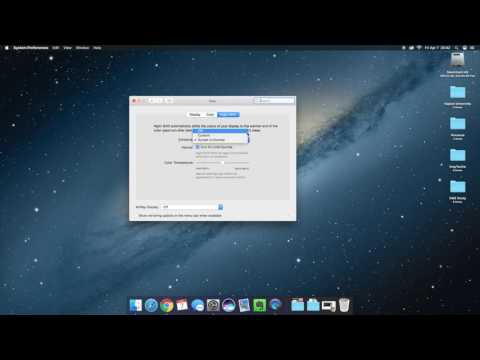The height and width of the screenshot is (360, 480).
Task: Click the date and time in menu bar
Action: tap(437, 48)
